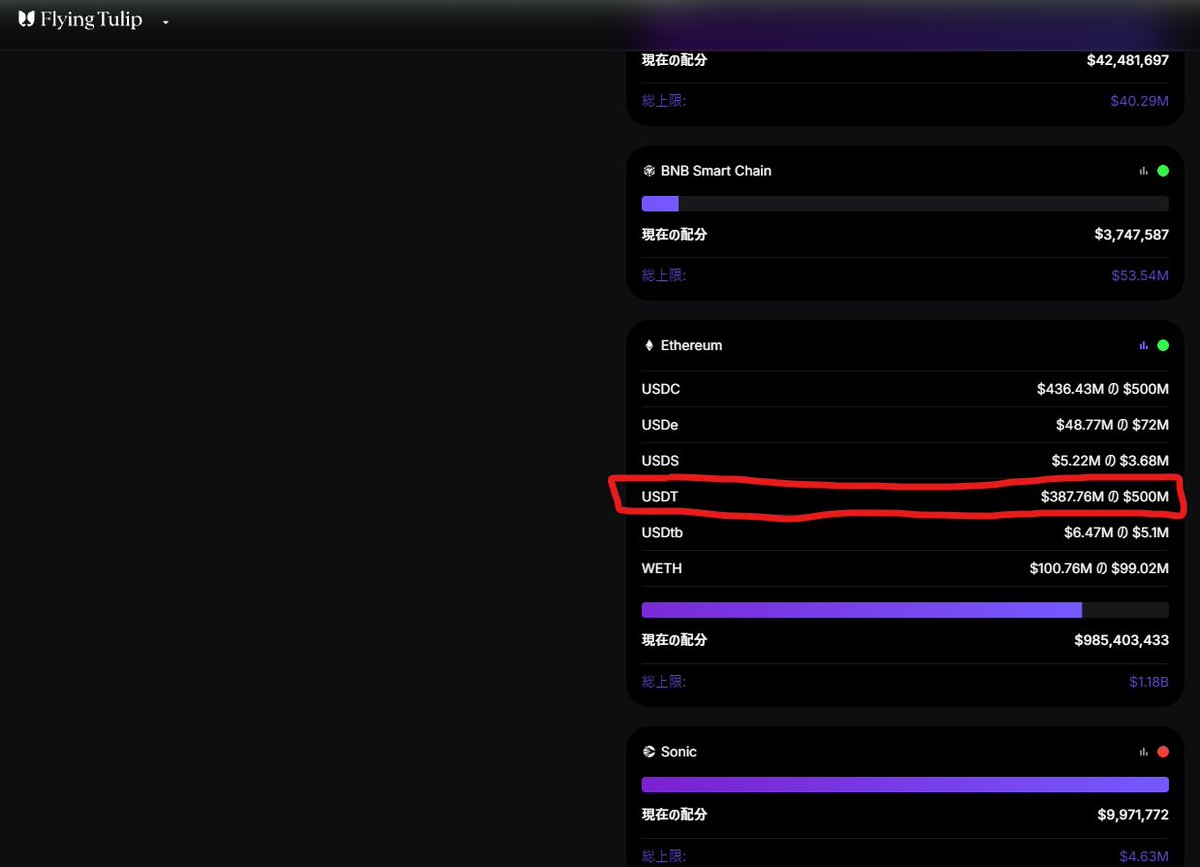Click the $1.18B total cap value
Viewport: 1200px width, 867px height.
[x=1149, y=682]
